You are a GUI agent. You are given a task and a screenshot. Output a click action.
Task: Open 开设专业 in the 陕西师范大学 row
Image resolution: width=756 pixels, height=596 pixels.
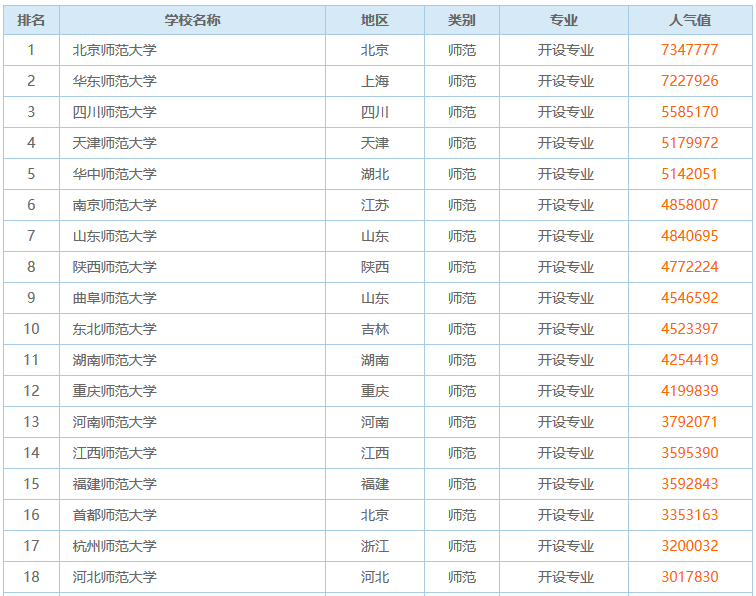(566, 267)
